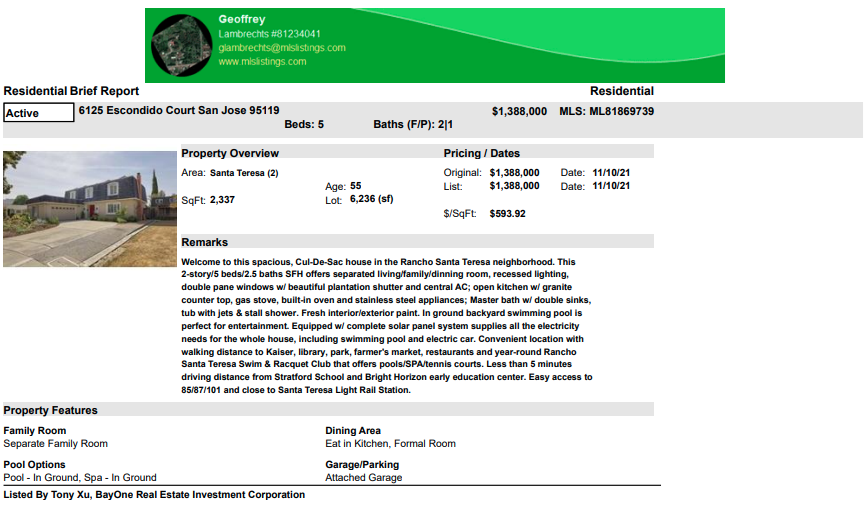Click the Pool Options feature label
This screenshot has height=523, width=864.
pos(34,465)
